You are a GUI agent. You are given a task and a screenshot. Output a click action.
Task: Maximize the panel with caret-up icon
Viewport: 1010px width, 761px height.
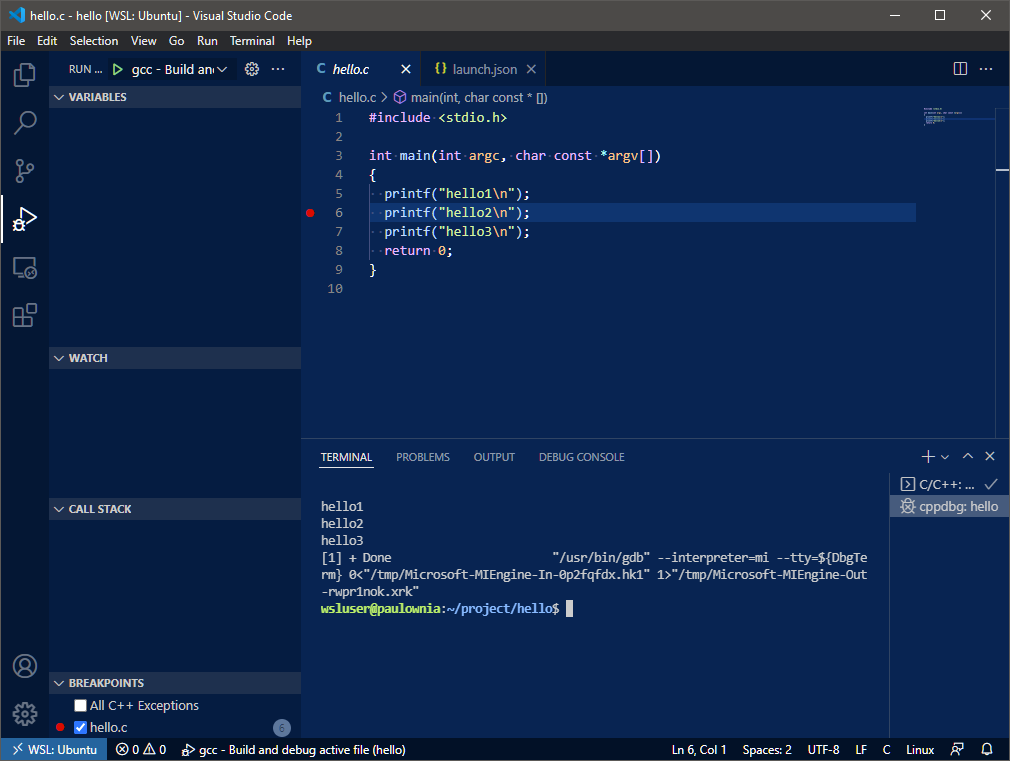pos(967,456)
